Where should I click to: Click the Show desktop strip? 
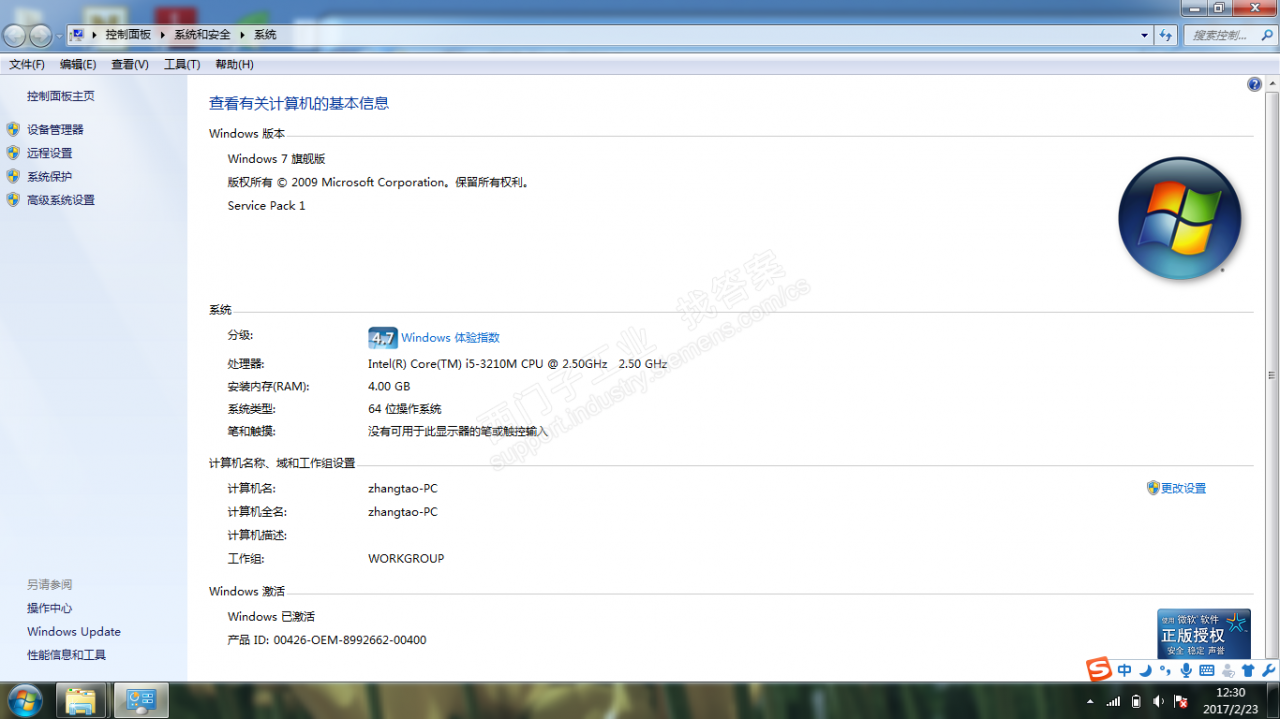pos(1273,700)
